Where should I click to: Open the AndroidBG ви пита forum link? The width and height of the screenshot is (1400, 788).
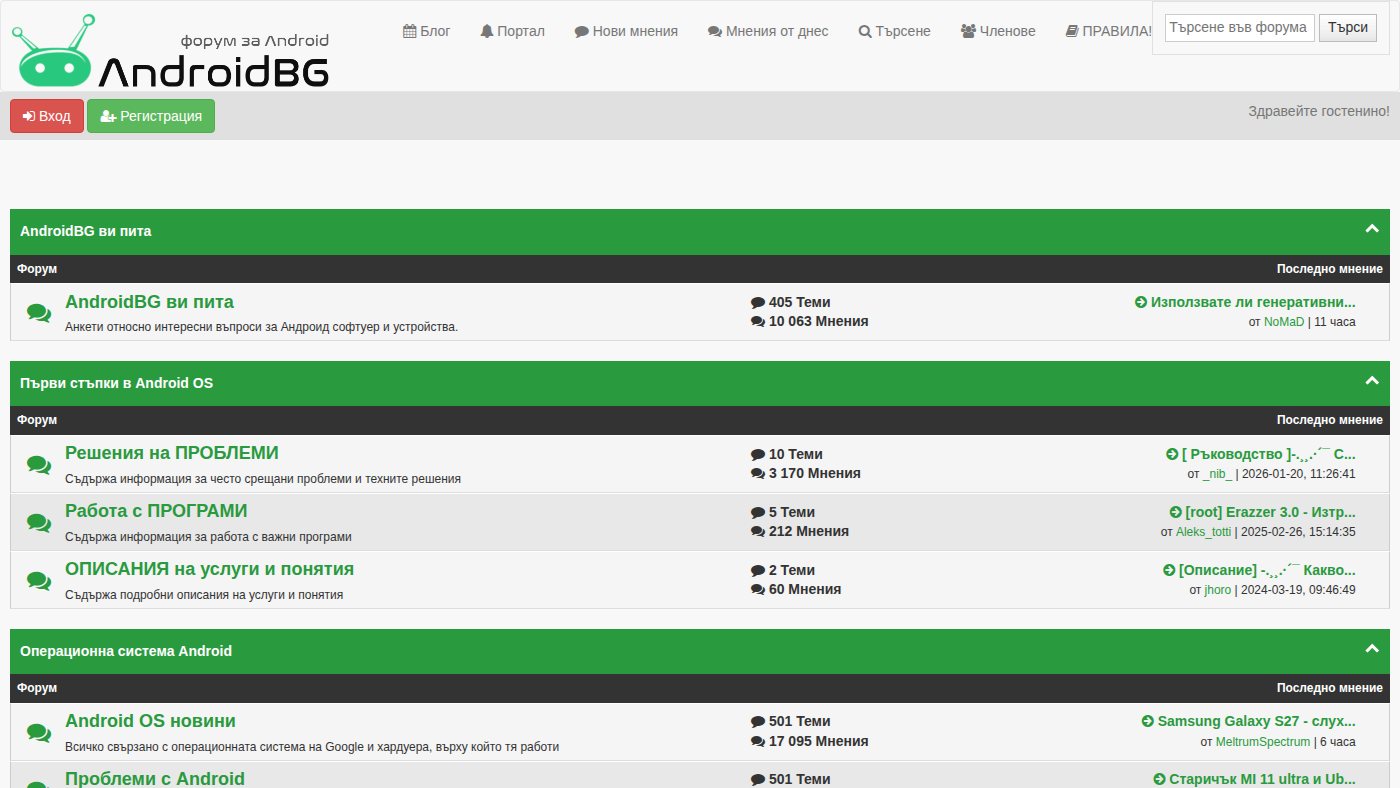[x=149, y=302]
